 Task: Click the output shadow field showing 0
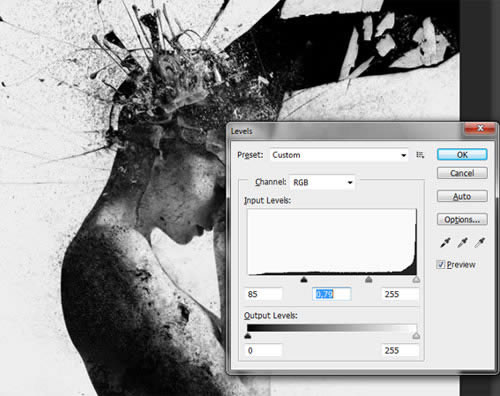point(263,350)
